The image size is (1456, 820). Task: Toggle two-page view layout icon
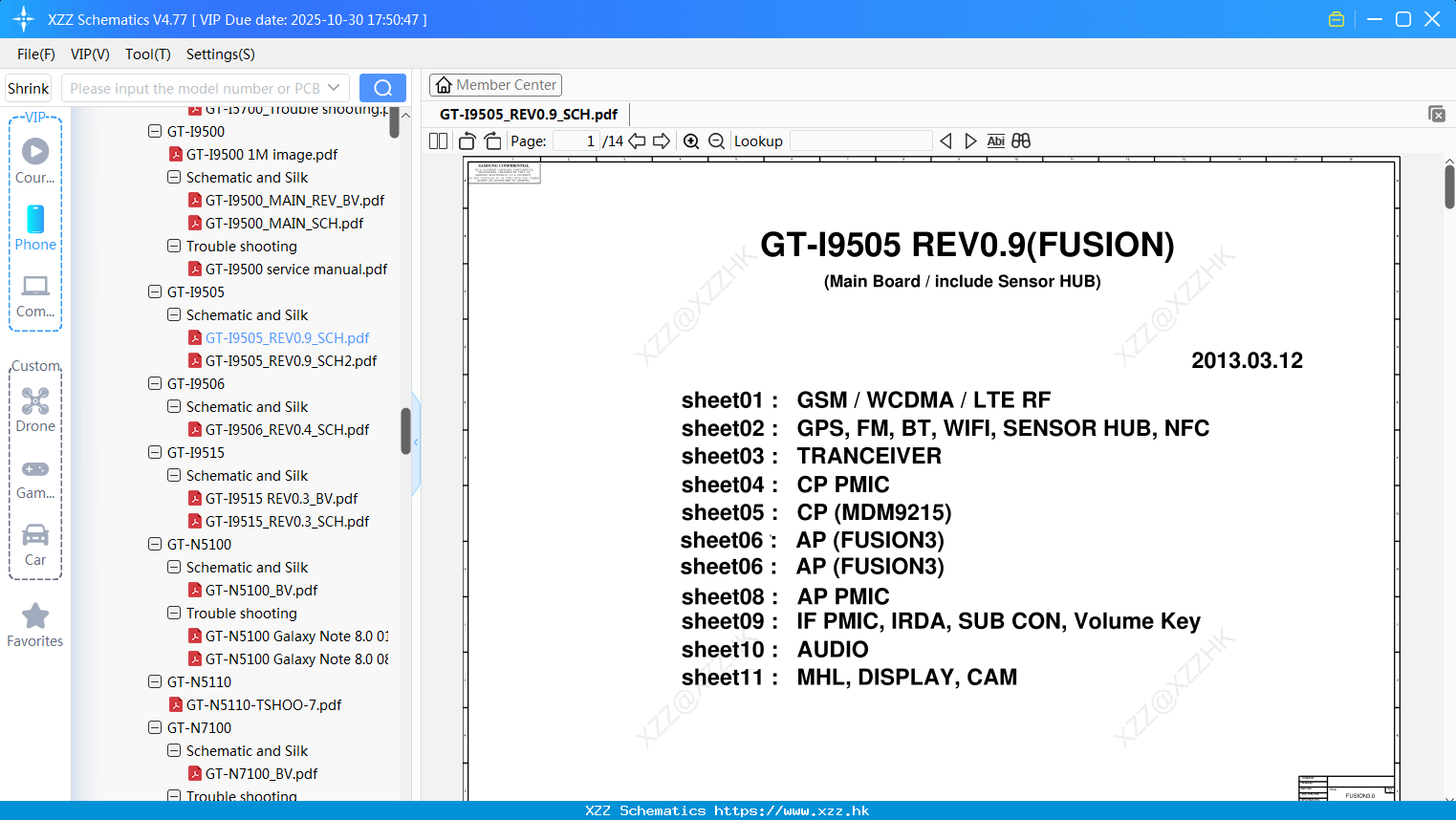[439, 140]
